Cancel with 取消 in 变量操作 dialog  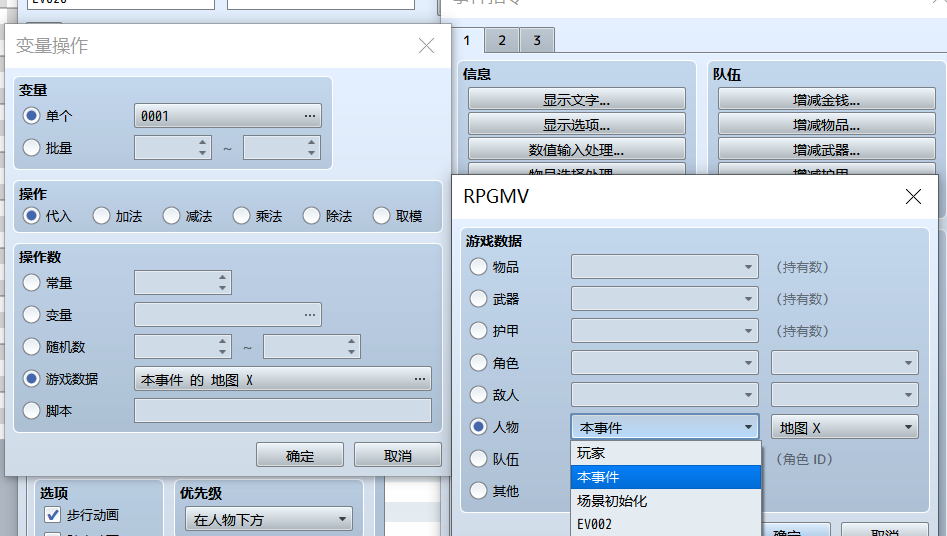pos(397,455)
